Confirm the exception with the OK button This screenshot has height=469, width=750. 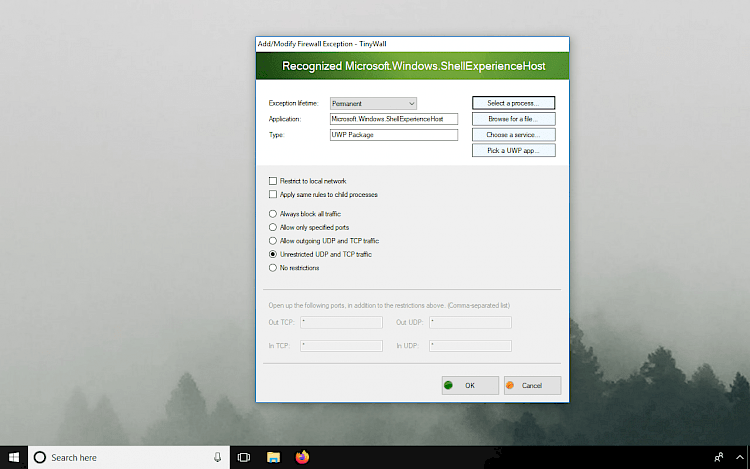pos(470,385)
